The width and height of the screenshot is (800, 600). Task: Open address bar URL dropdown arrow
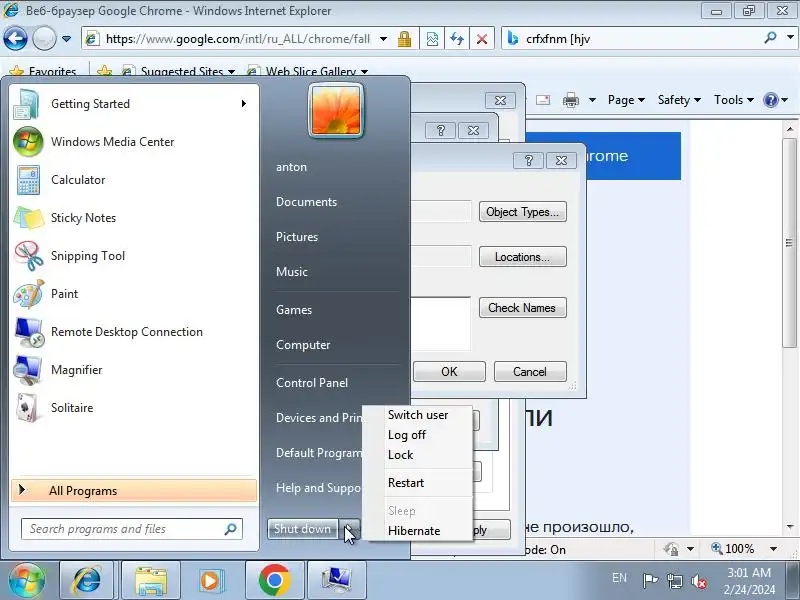point(384,39)
